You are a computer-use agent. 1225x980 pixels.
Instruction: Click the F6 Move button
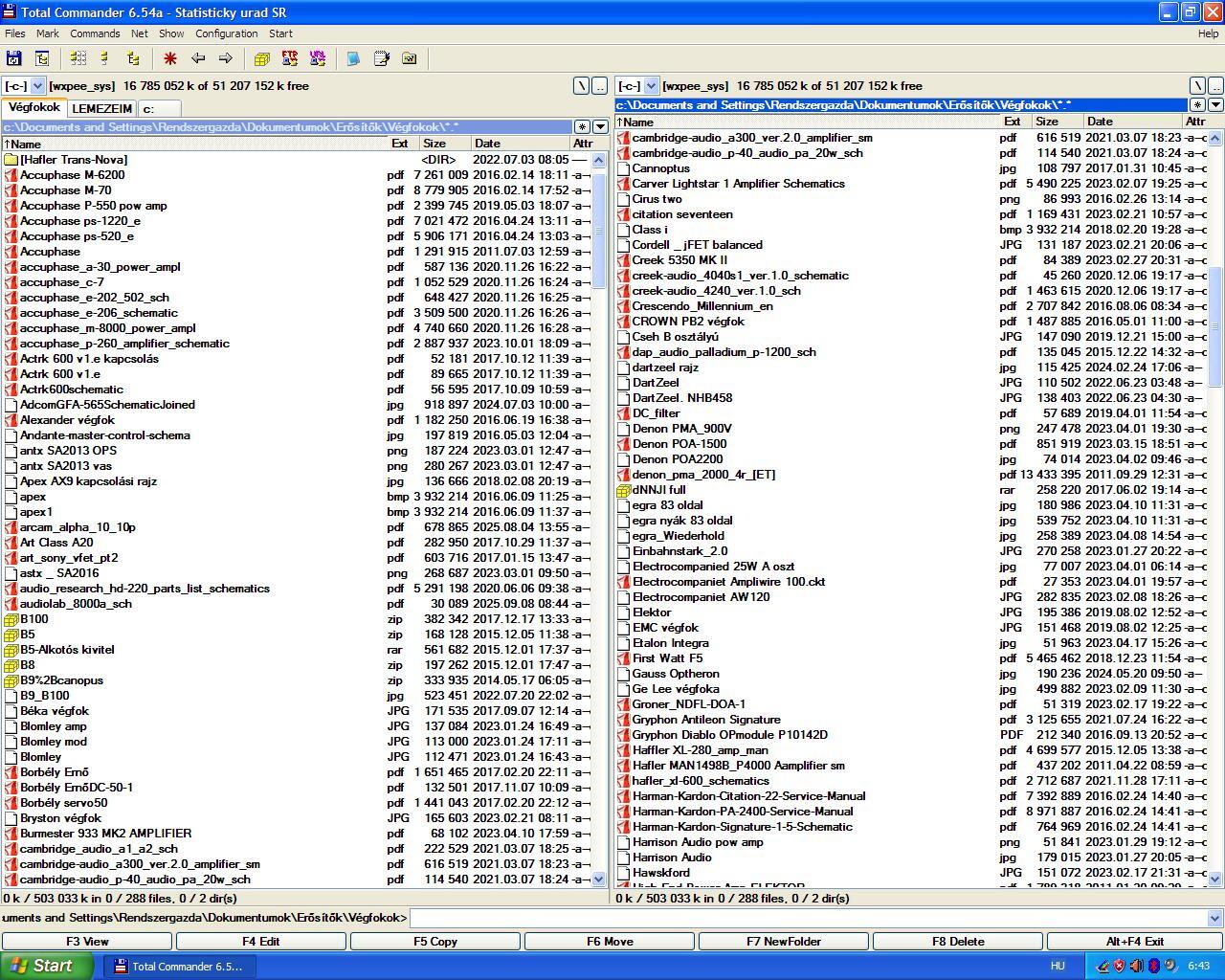[x=610, y=941]
